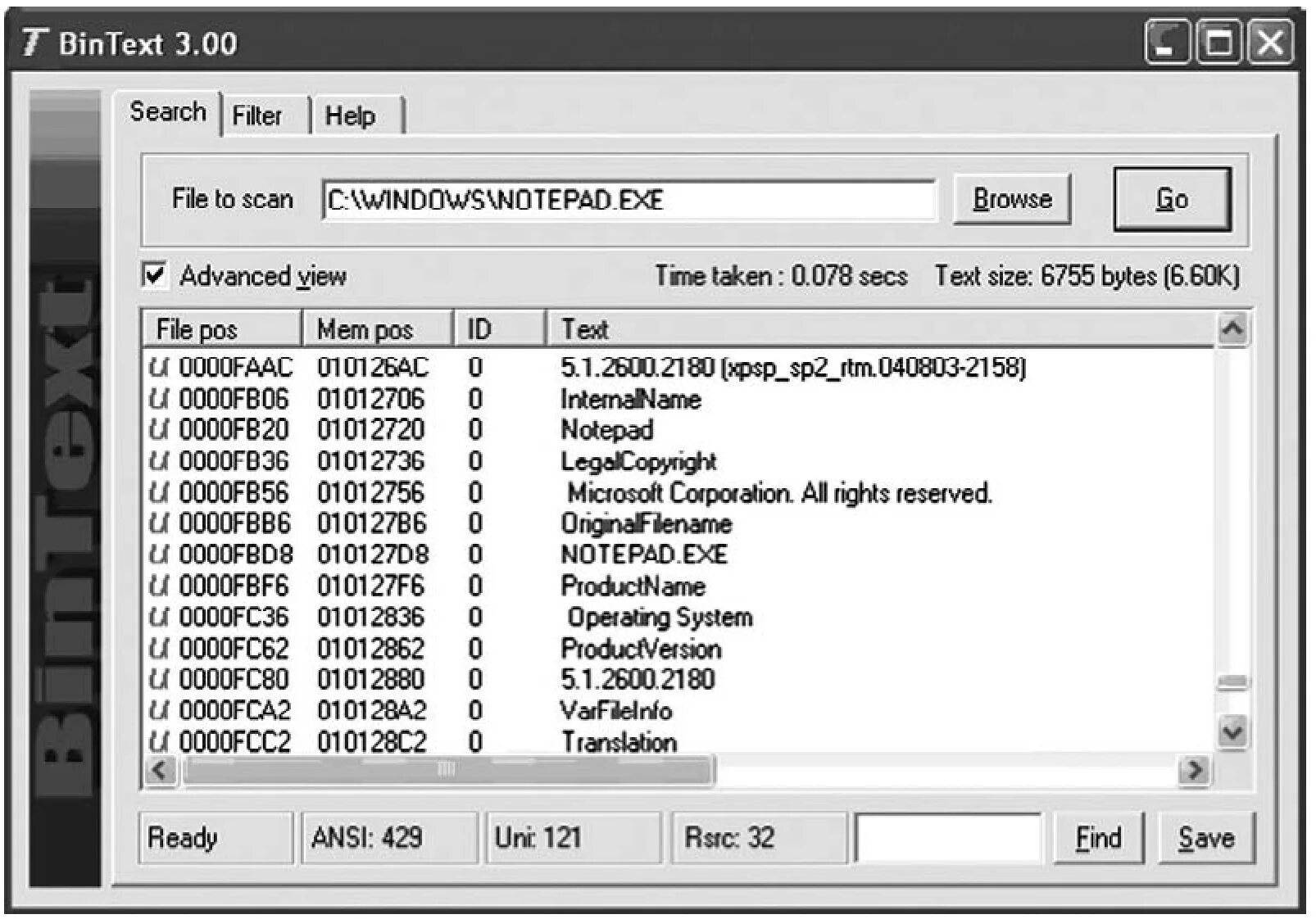Click the Rsrc: 32 status panel
This screenshot has height=919, width=1316.
click(x=758, y=838)
